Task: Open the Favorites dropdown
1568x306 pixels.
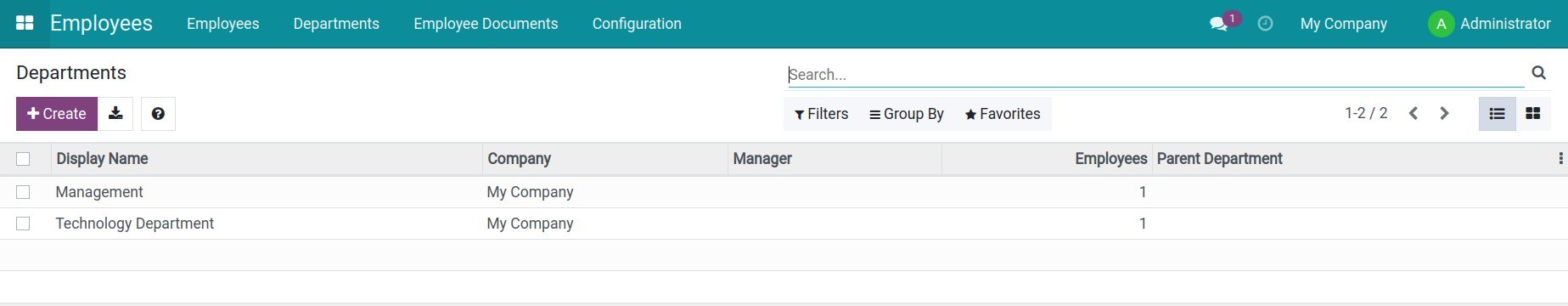Action: [1003, 114]
